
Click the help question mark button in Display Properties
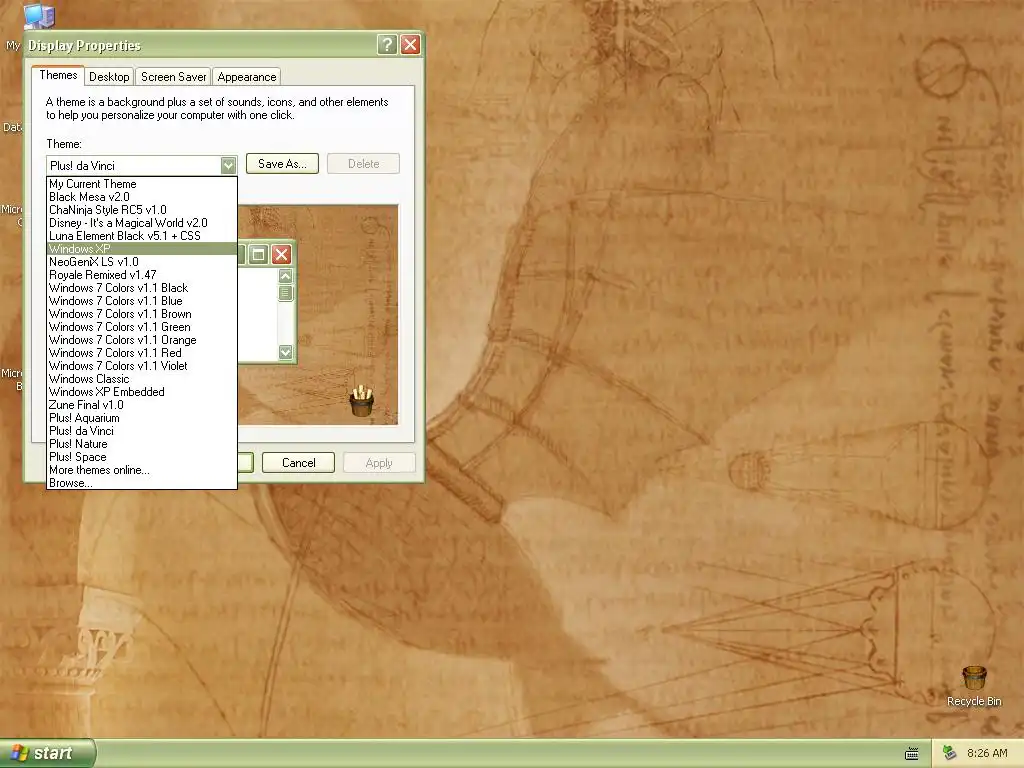click(x=387, y=44)
